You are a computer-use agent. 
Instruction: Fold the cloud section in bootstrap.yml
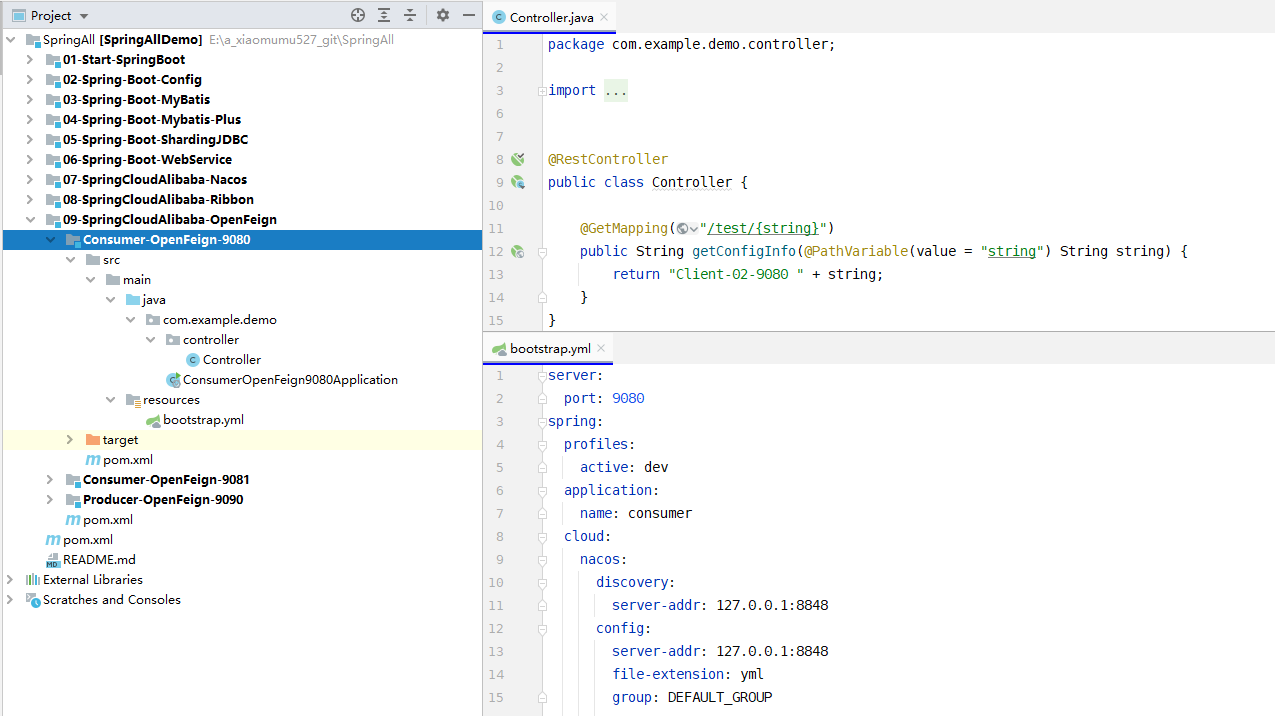tap(542, 536)
